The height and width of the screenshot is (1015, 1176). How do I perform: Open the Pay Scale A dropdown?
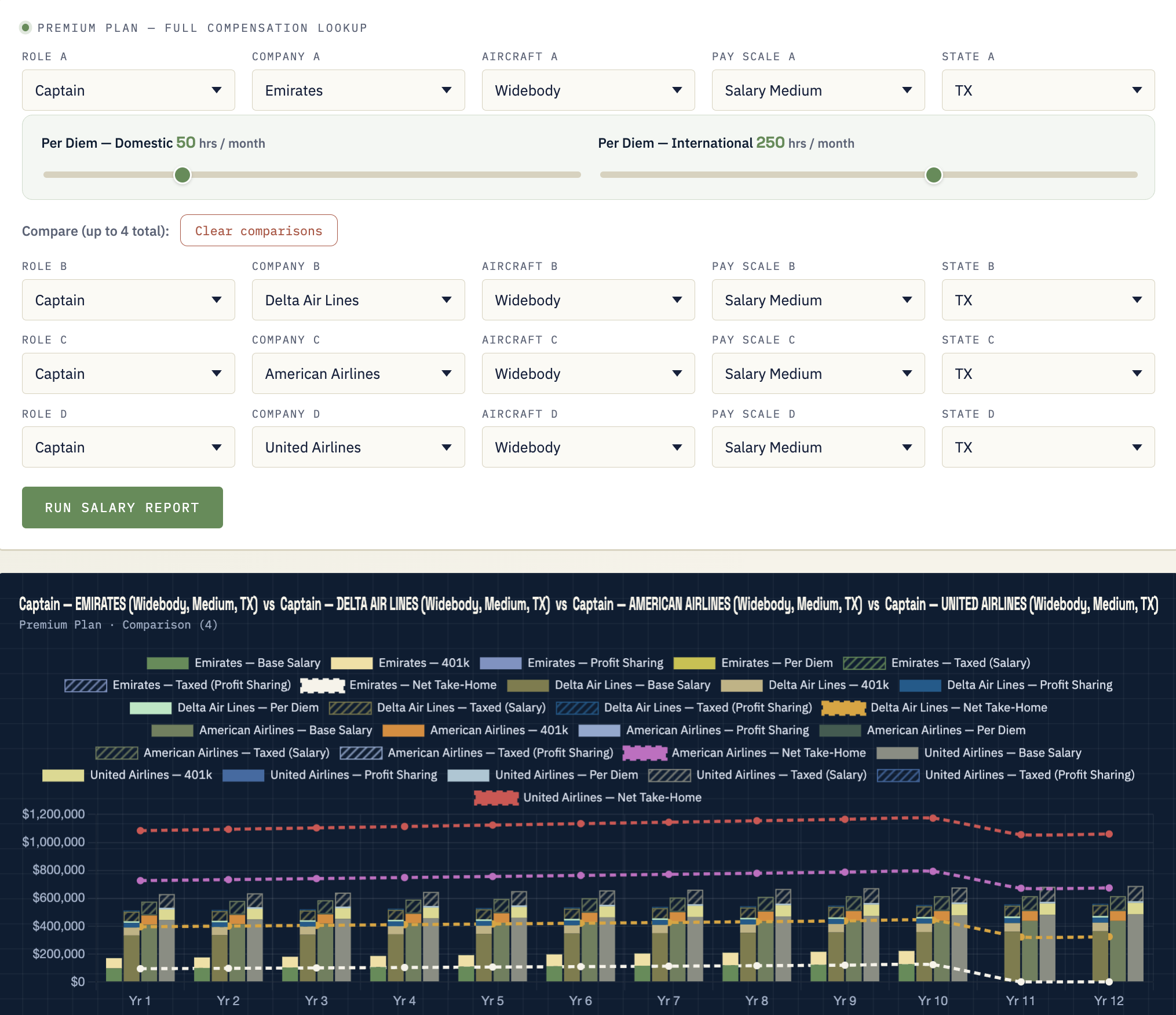pos(819,90)
